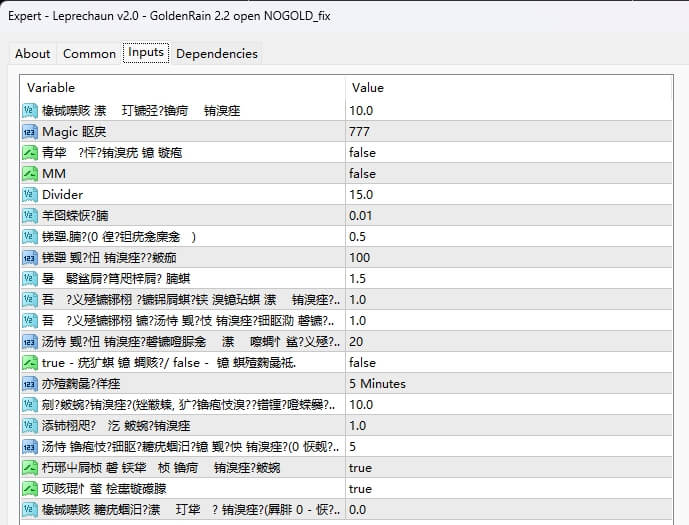Viewport: 689px width, 525px height.
Task: Click the Value column header
Action: coord(509,87)
